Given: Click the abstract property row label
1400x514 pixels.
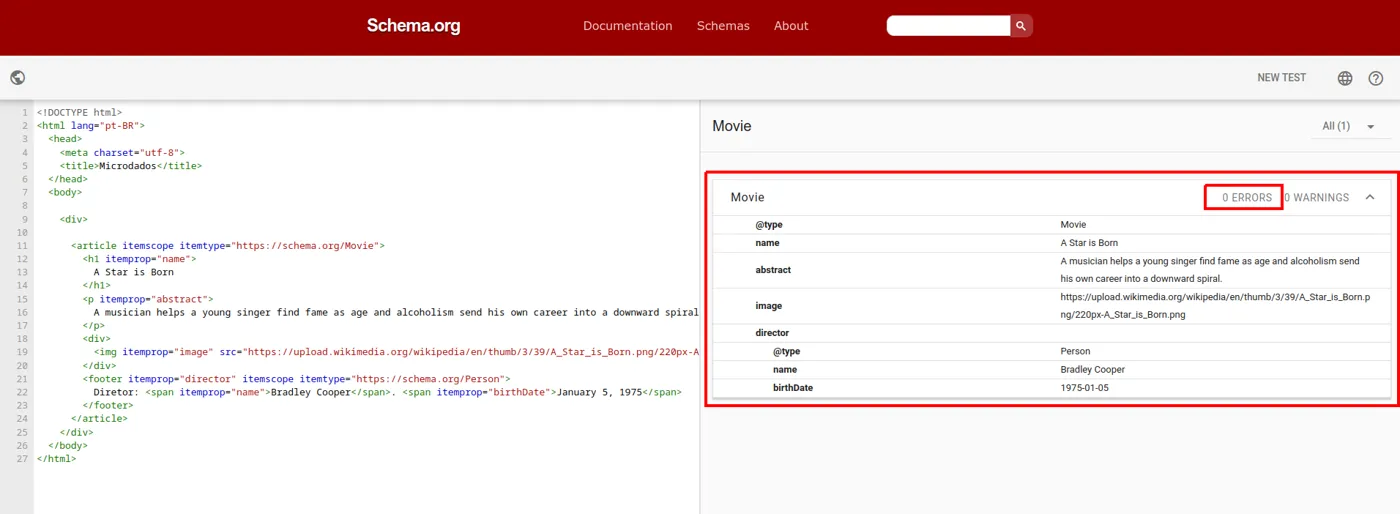Looking at the screenshot, I should (773, 270).
